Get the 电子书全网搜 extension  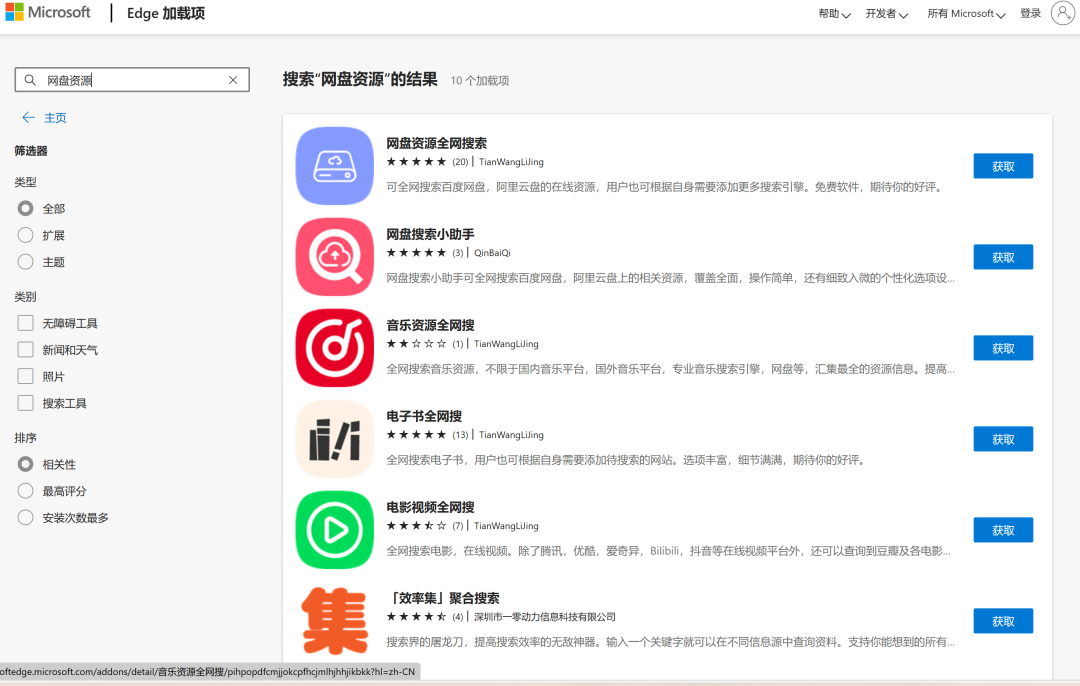(1003, 439)
